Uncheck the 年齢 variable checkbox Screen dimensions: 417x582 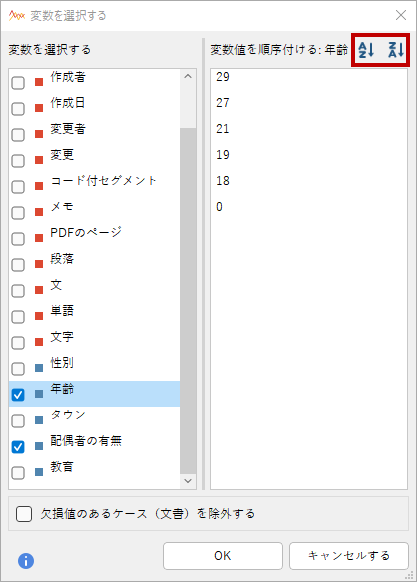click(18, 395)
